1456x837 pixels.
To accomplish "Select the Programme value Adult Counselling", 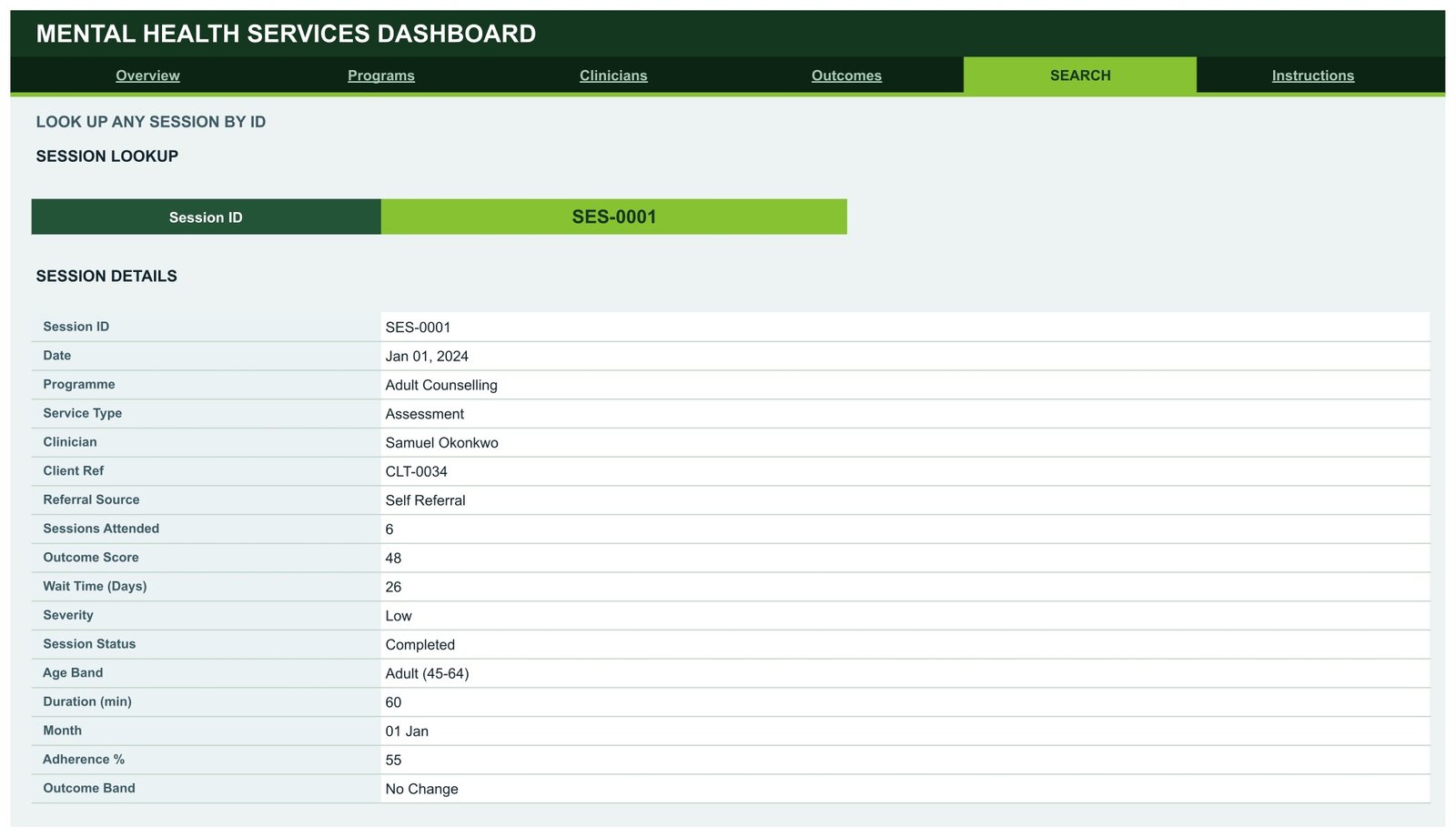I will (441, 385).
